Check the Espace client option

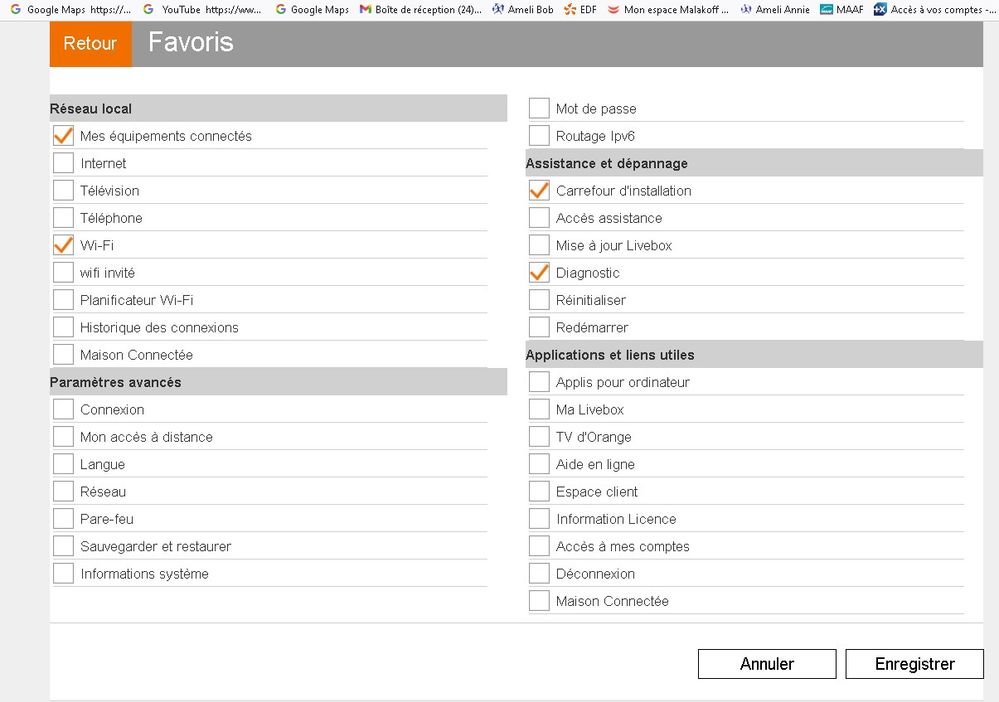tap(539, 492)
